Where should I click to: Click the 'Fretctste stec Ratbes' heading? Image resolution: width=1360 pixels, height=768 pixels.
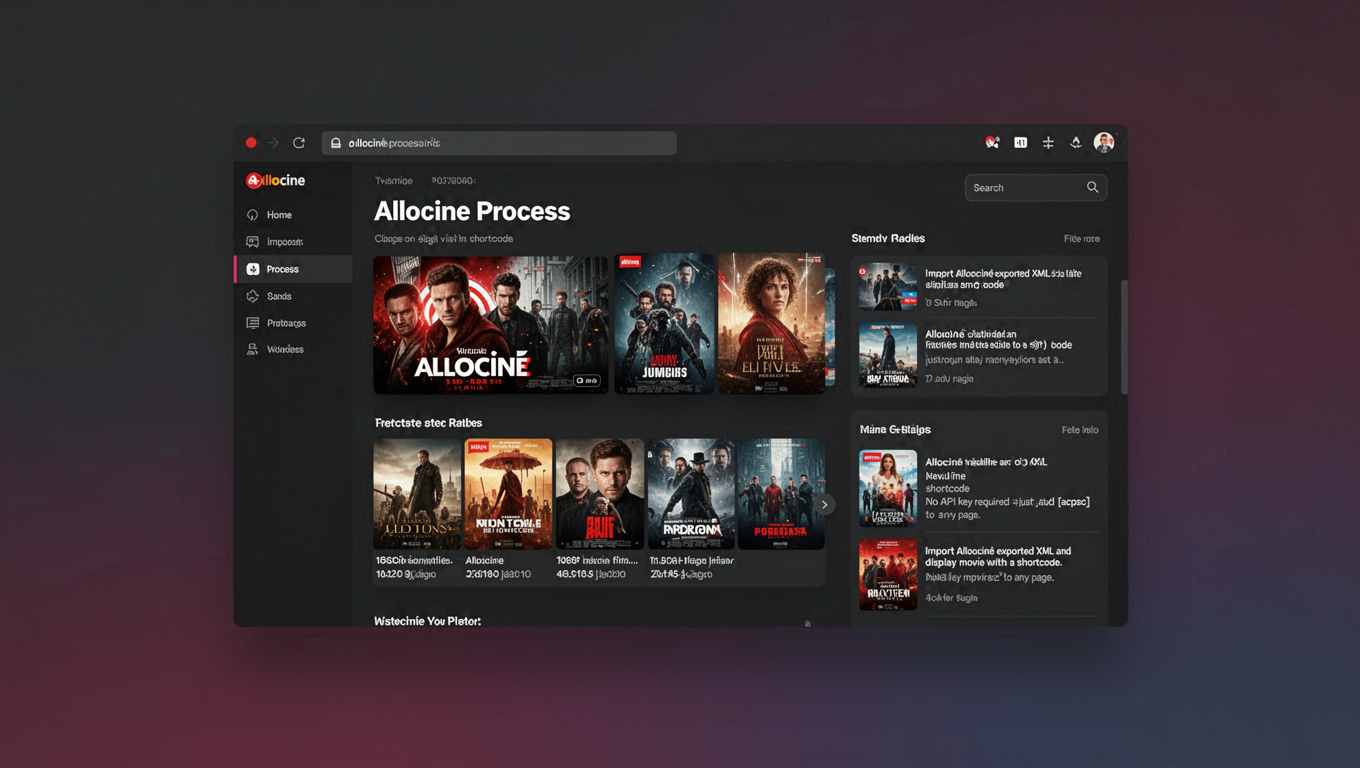pos(428,423)
